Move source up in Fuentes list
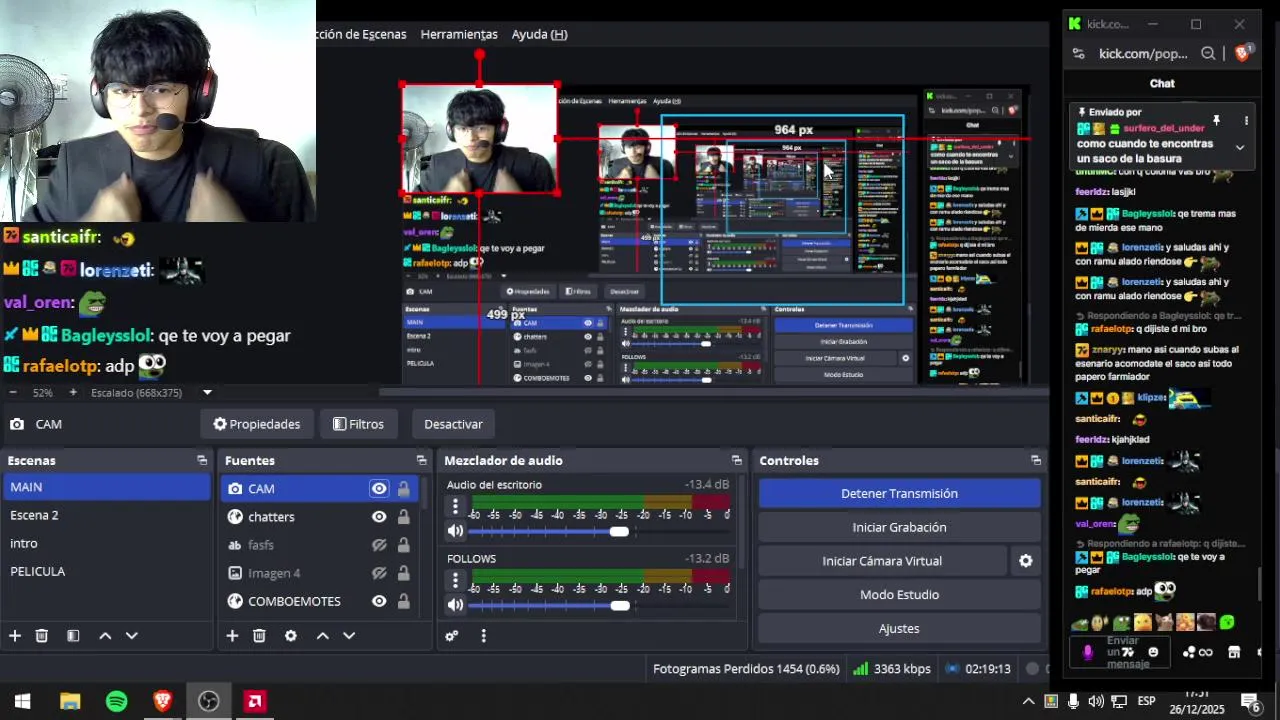Image resolution: width=1280 pixels, height=720 pixels. tap(322, 636)
